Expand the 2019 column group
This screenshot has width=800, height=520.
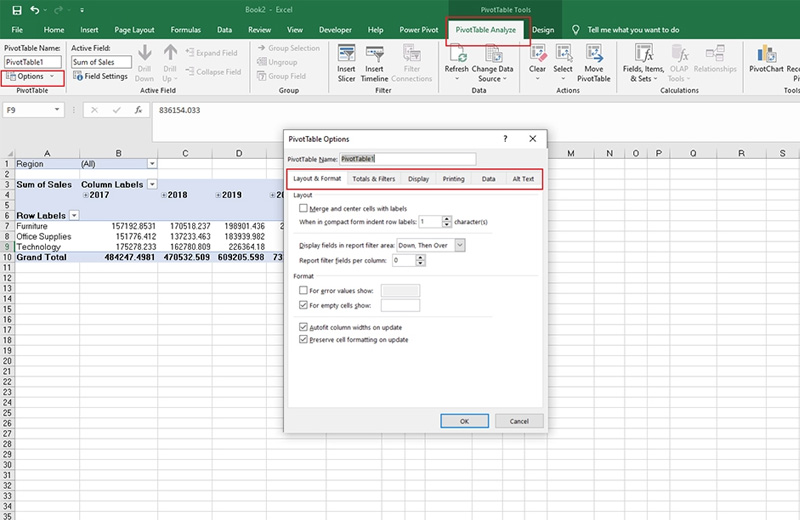(218, 195)
